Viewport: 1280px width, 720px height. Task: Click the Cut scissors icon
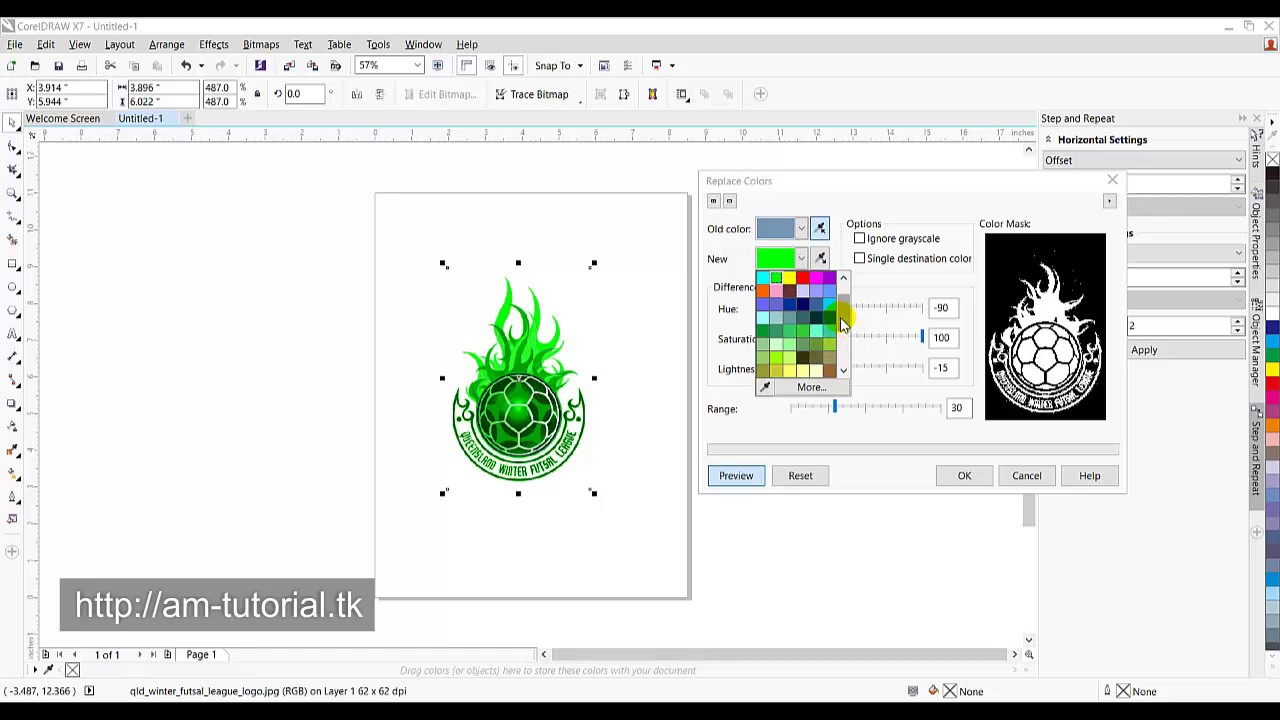point(110,66)
